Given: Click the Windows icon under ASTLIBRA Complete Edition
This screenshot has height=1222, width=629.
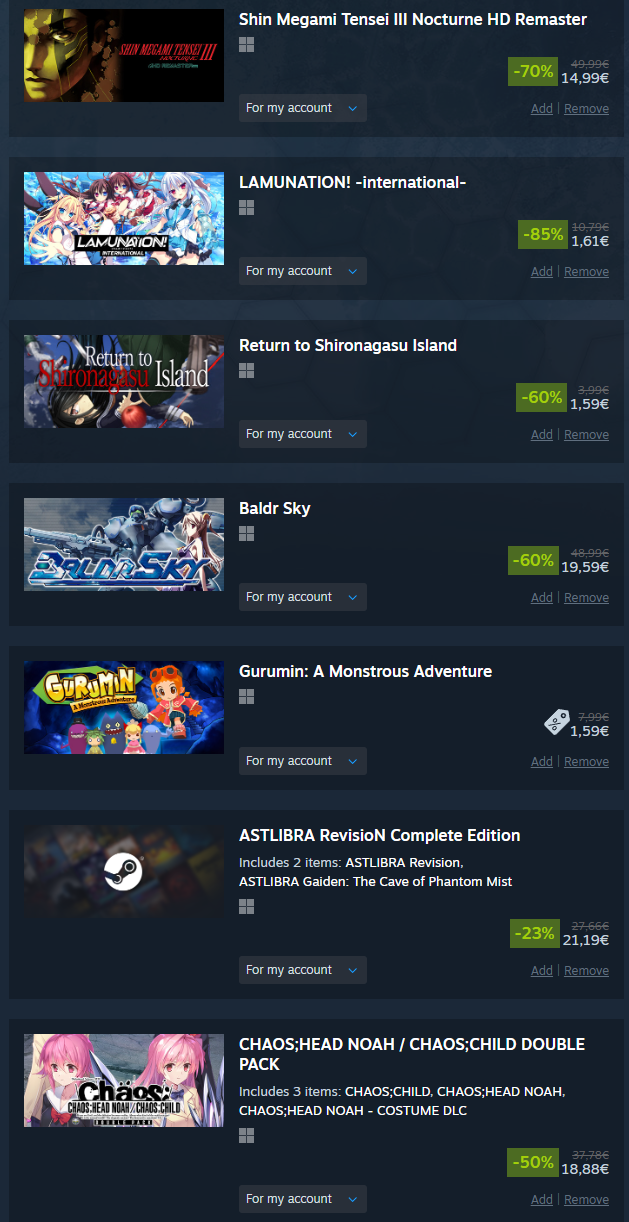Looking at the screenshot, I should pos(247,906).
